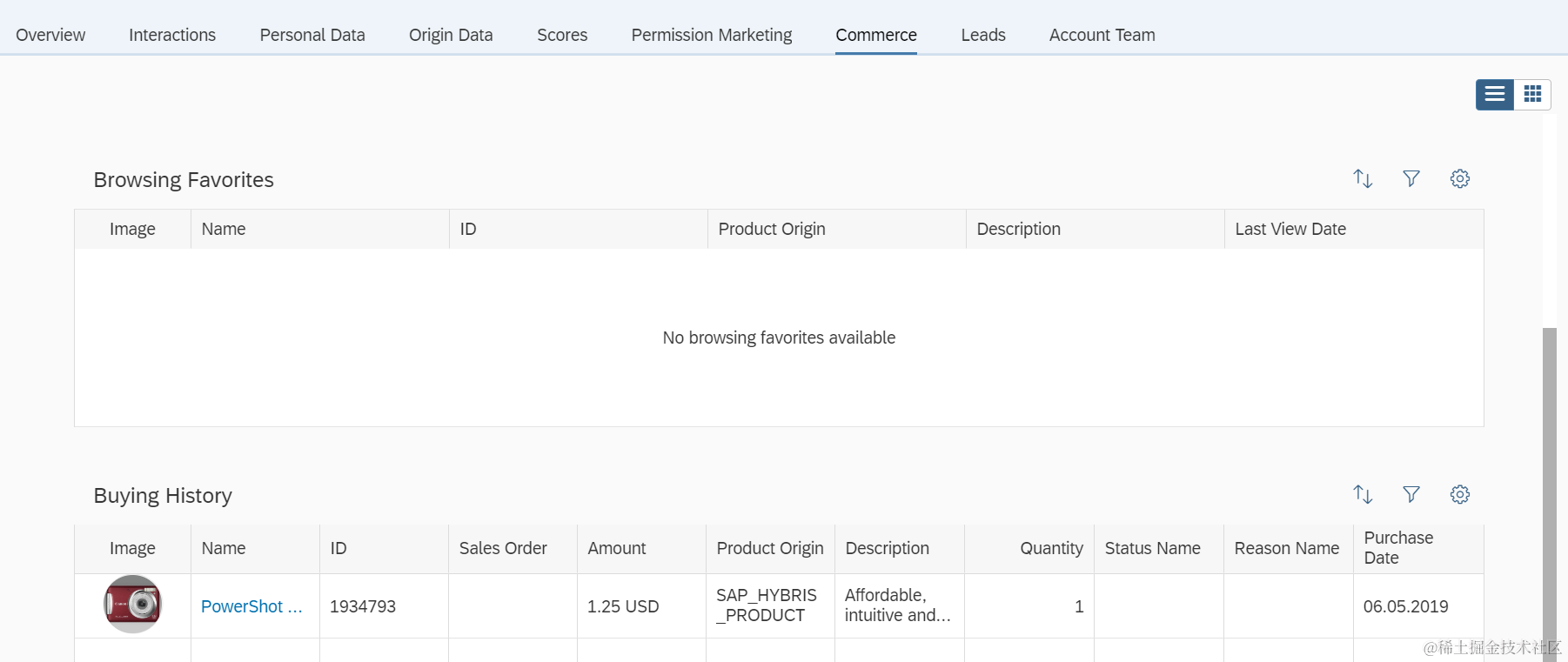Open the Account Team tab
The width and height of the screenshot is (1568, 662).
point(1102,35)
